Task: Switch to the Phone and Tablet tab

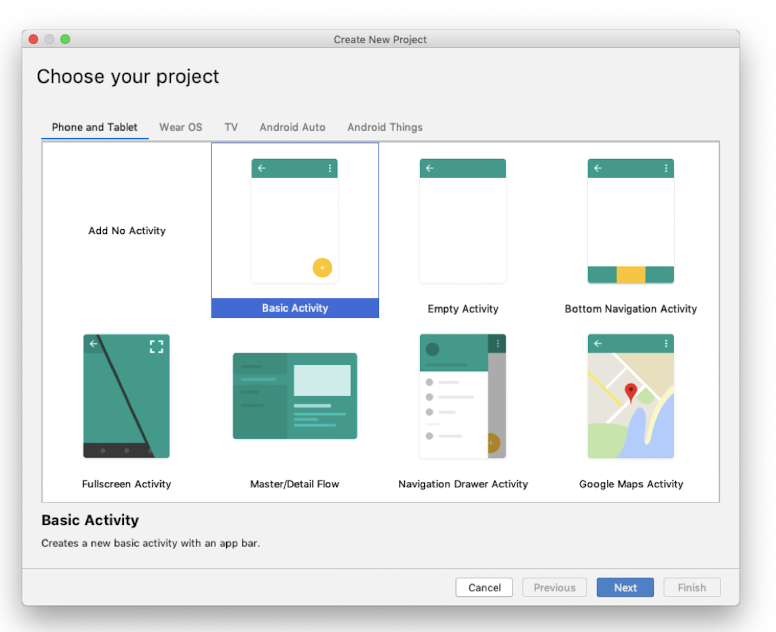Action: pyautogui.click(x=95, y=127)
